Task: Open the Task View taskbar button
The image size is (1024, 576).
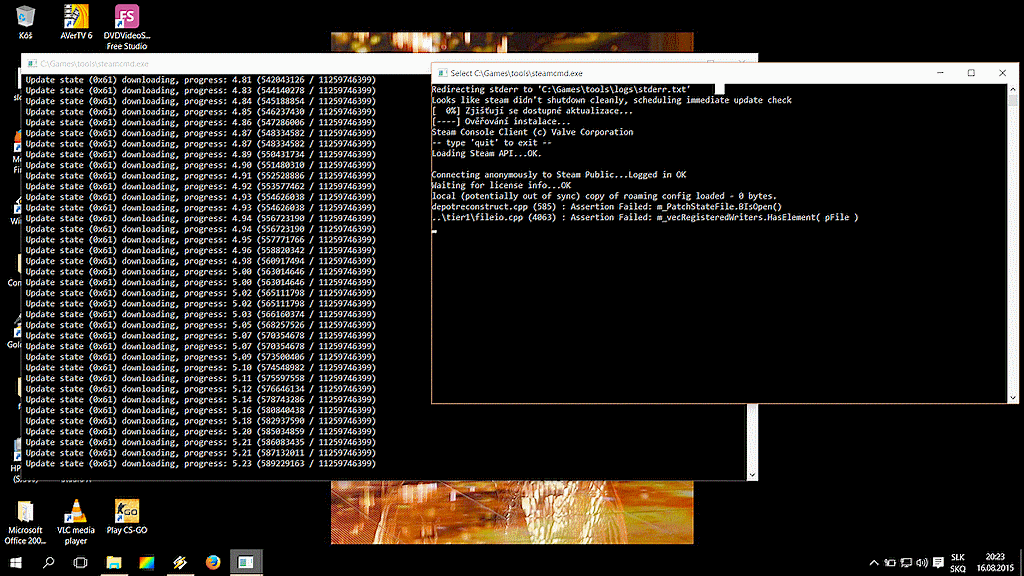Action: tap(80, 562)
